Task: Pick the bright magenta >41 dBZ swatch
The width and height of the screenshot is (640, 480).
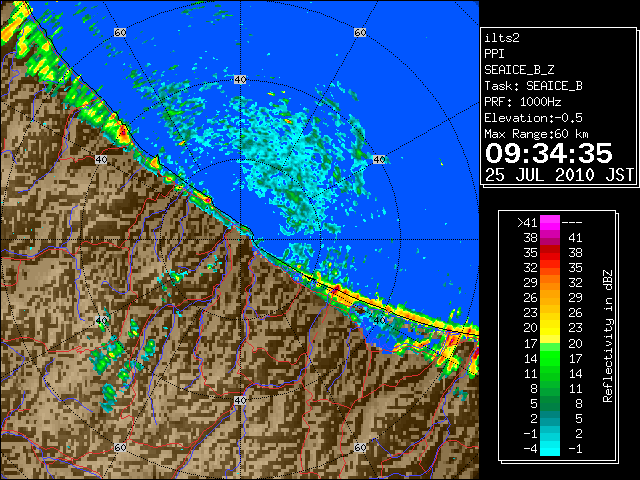Action: point(550,223)
